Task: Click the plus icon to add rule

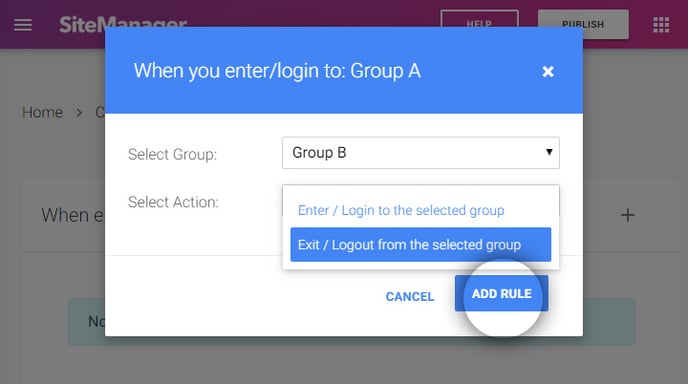Action: [x=627, y=215]
